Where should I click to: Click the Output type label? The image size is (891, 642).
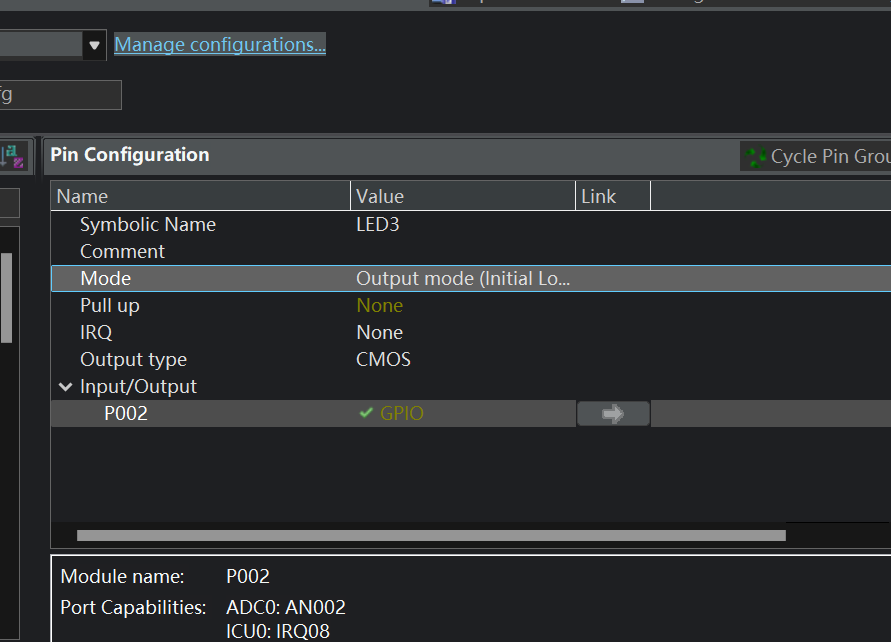point(134,360)
